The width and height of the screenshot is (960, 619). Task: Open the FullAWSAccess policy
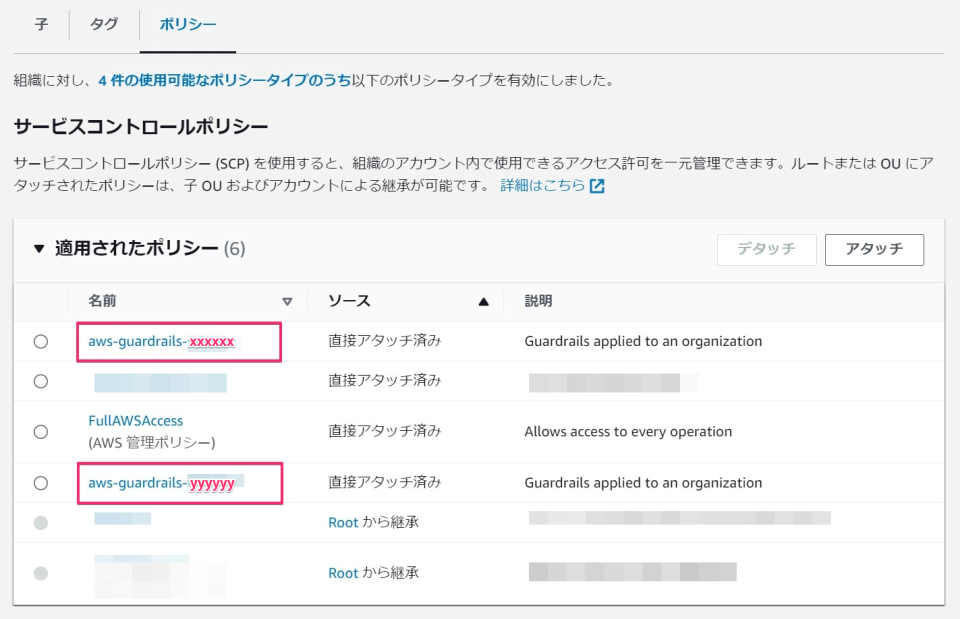pyautogui.click(x=135, y=421)
